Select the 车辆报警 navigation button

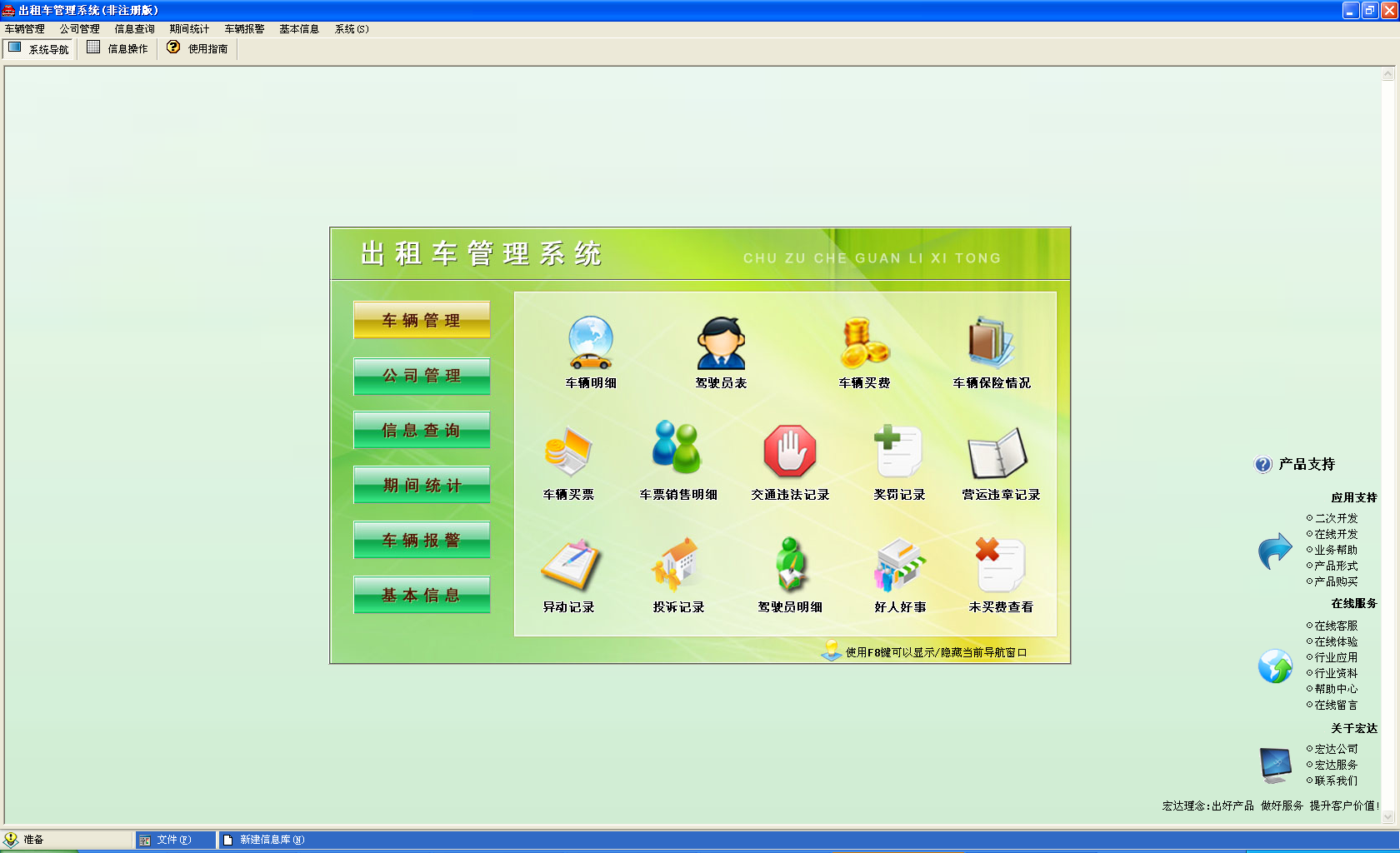pos(422,541)
